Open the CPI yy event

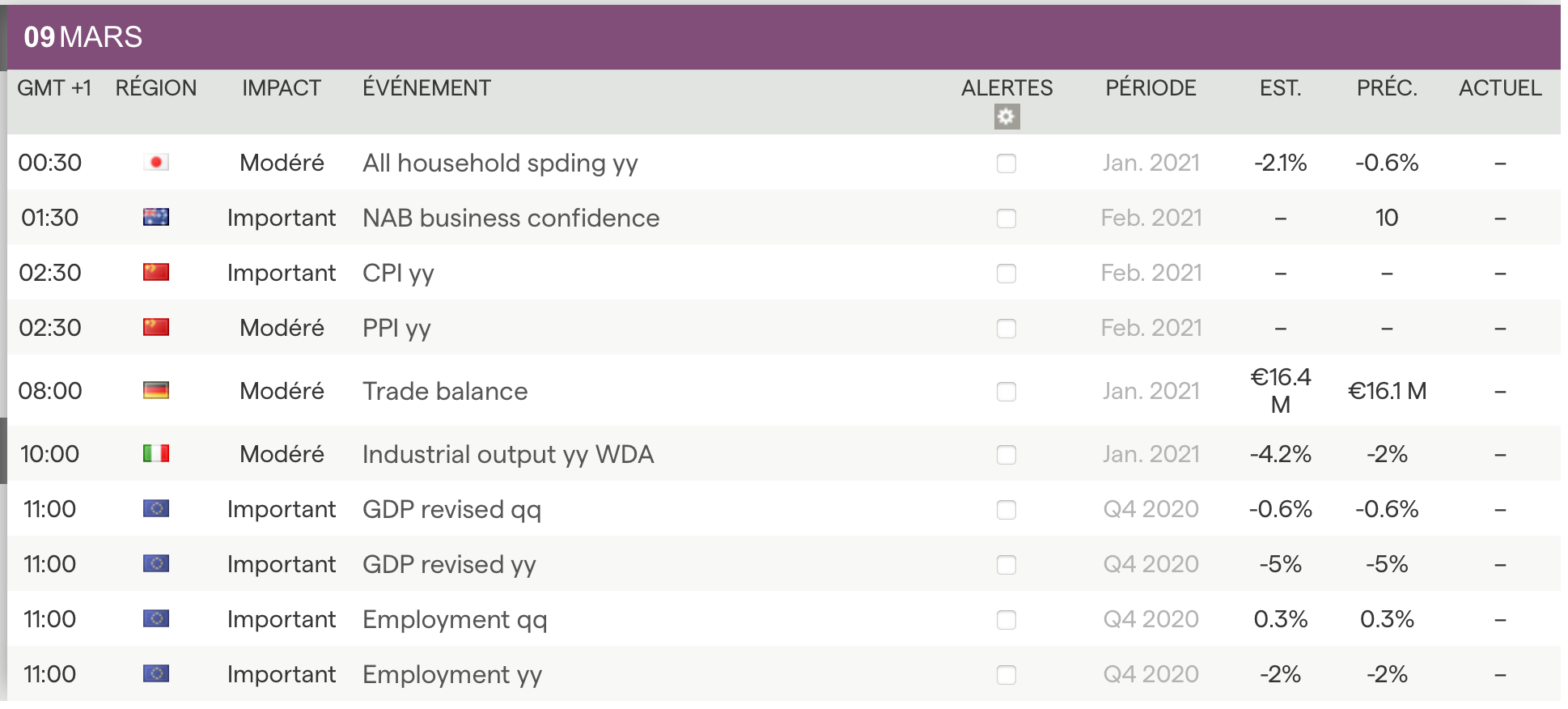[398, 274]
